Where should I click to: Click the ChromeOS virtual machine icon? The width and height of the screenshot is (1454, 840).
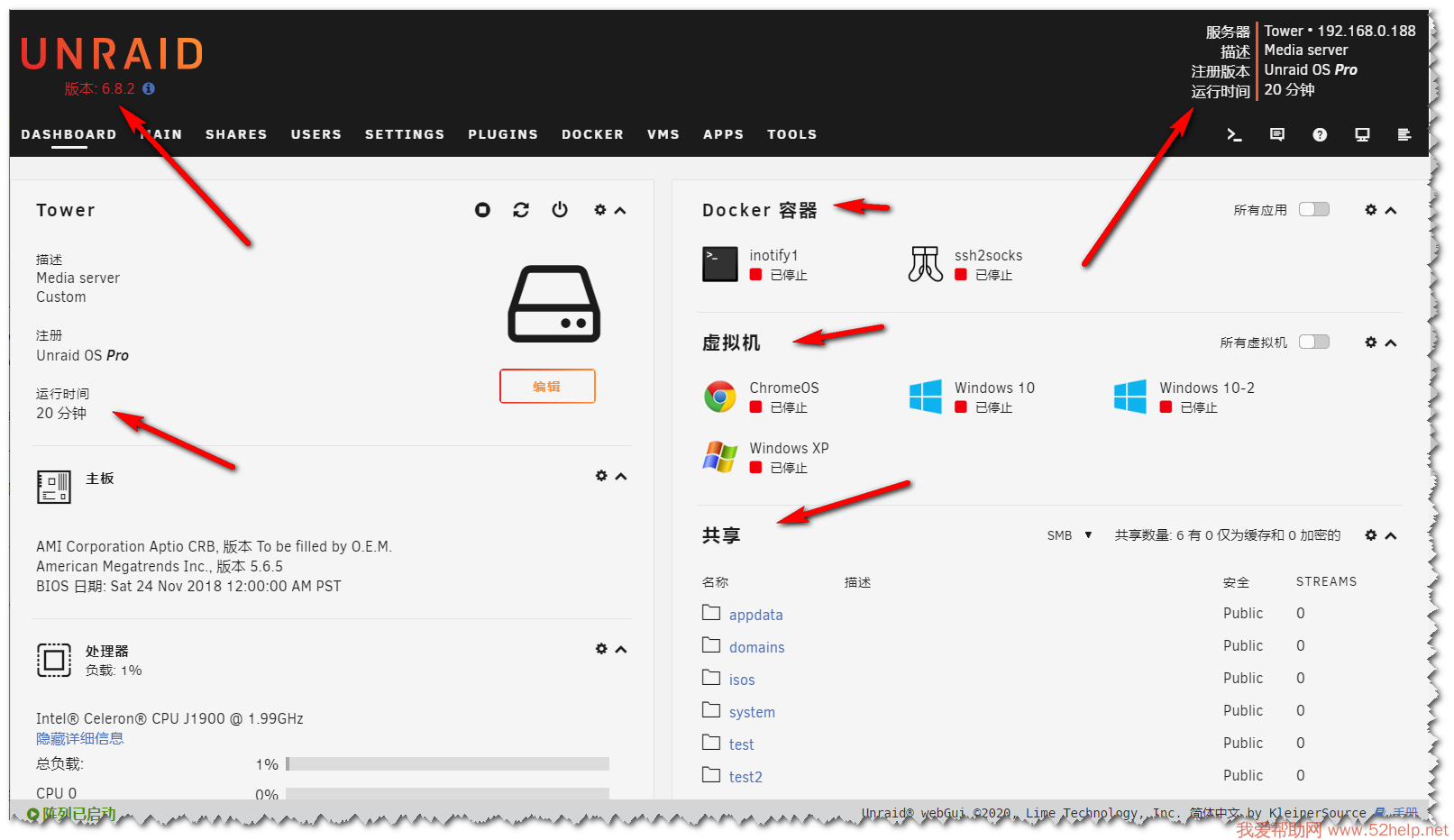[x=719, y=397]
